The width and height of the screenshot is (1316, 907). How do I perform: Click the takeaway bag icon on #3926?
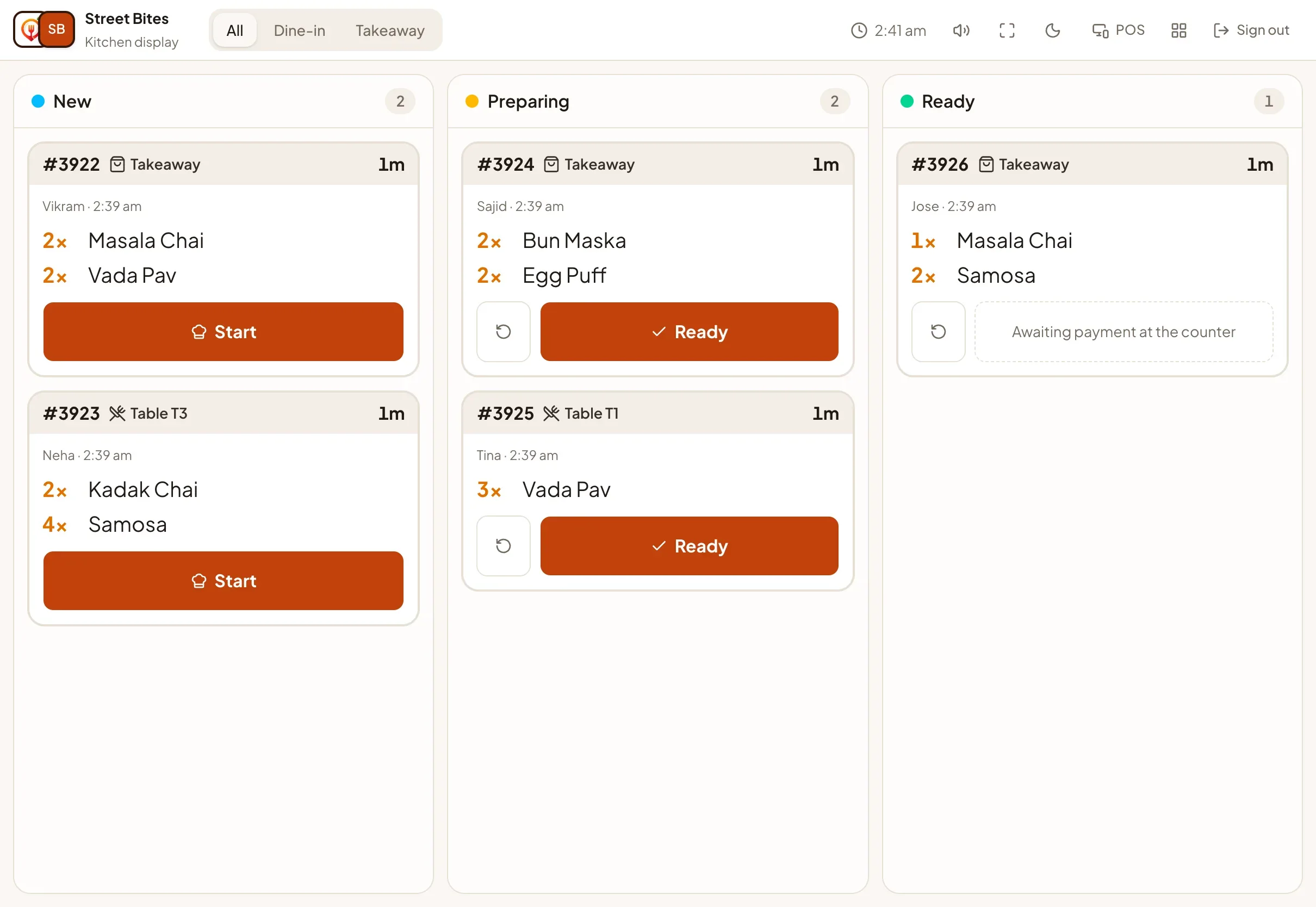point(986,164)
